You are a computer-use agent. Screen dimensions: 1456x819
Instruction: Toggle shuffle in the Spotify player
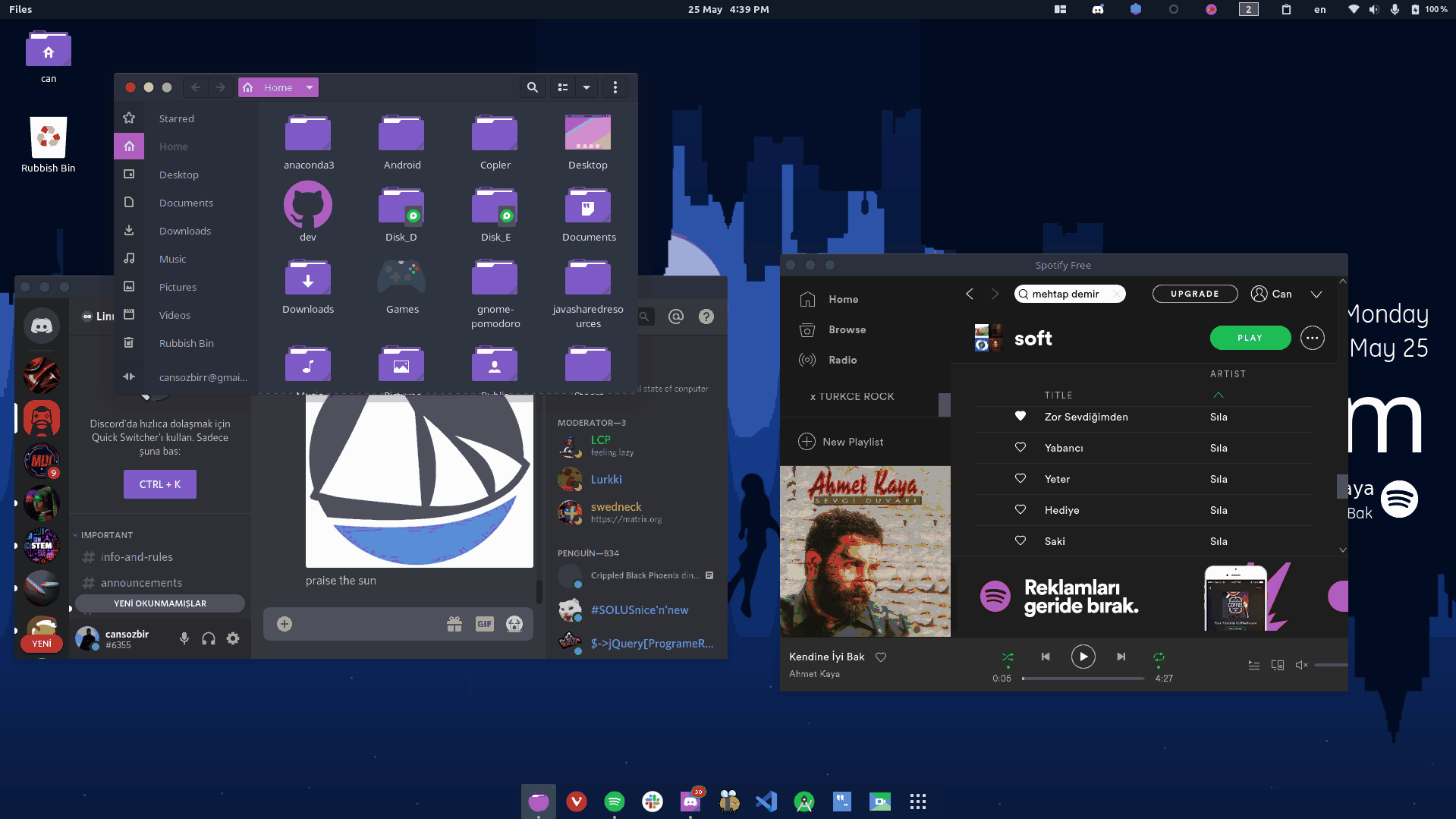[x=1008, y=657]
